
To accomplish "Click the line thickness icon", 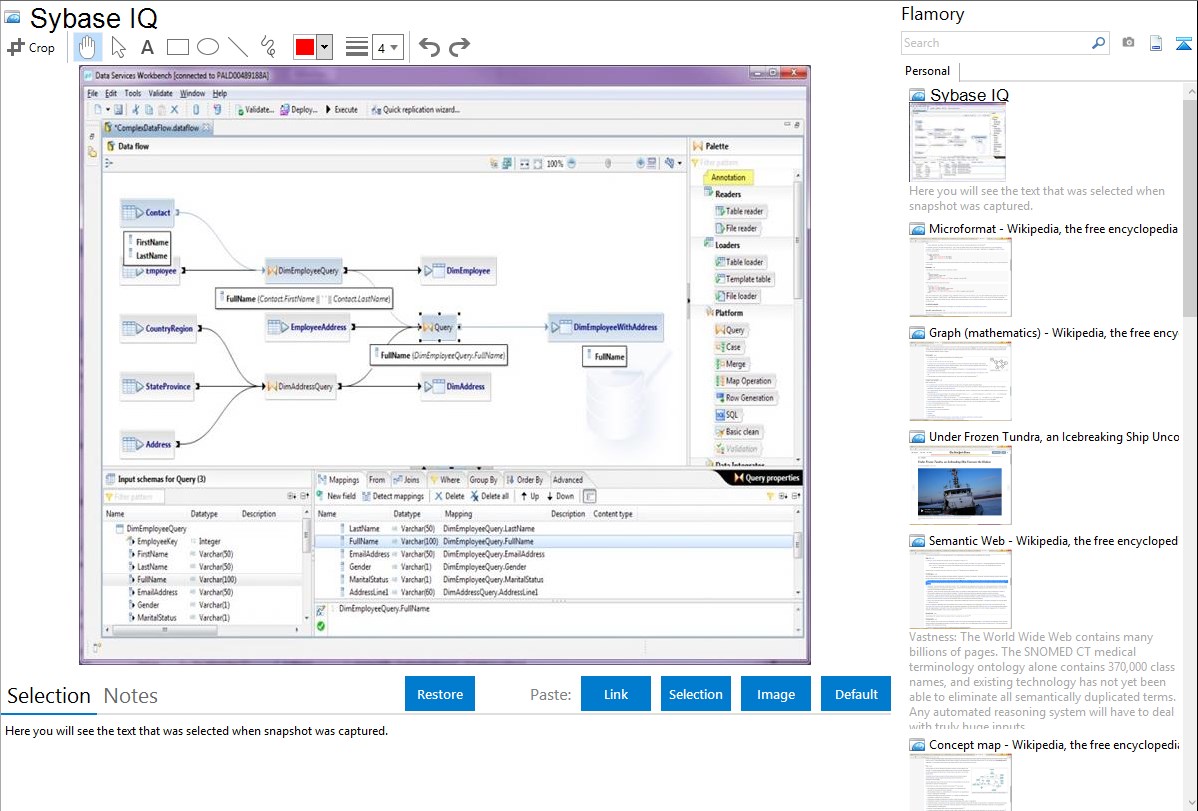I will 356,47.
